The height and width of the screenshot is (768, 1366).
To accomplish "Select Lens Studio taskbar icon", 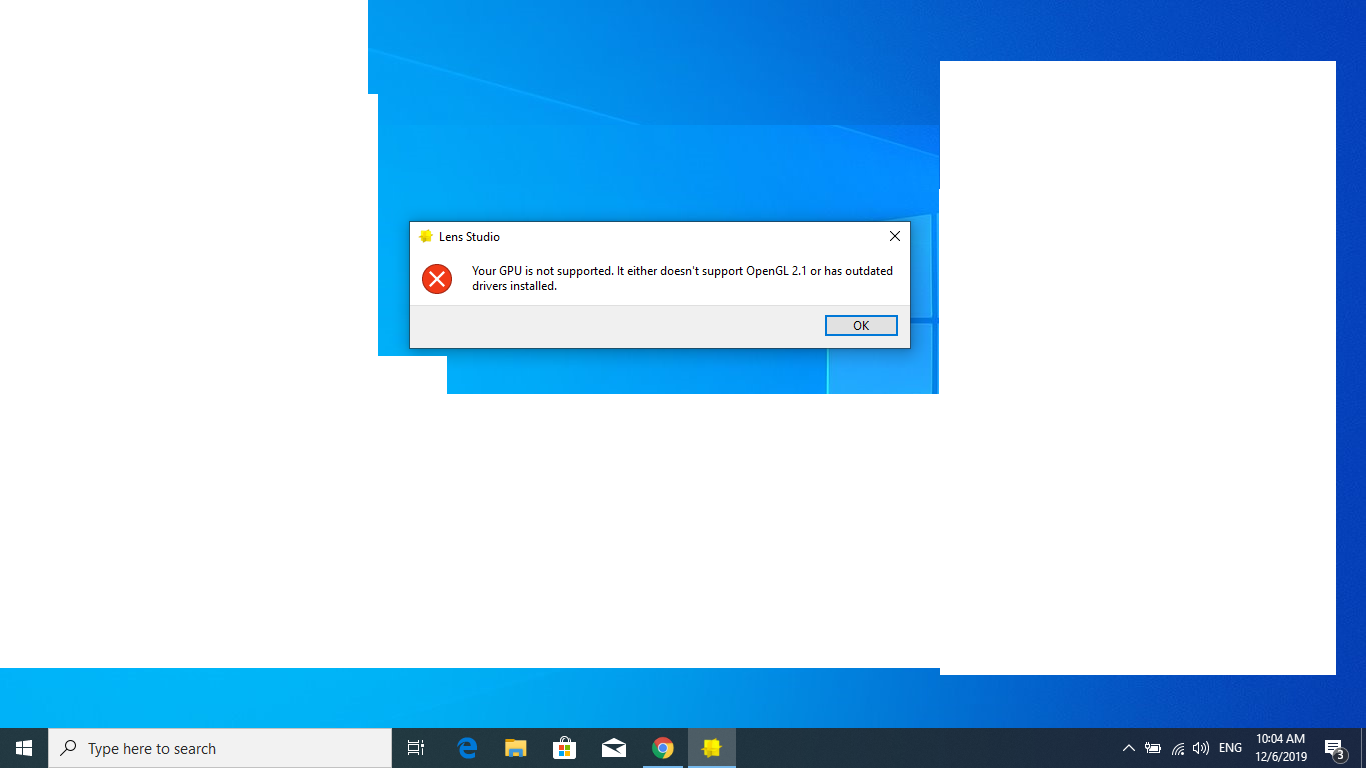I will tap(712, 748).
